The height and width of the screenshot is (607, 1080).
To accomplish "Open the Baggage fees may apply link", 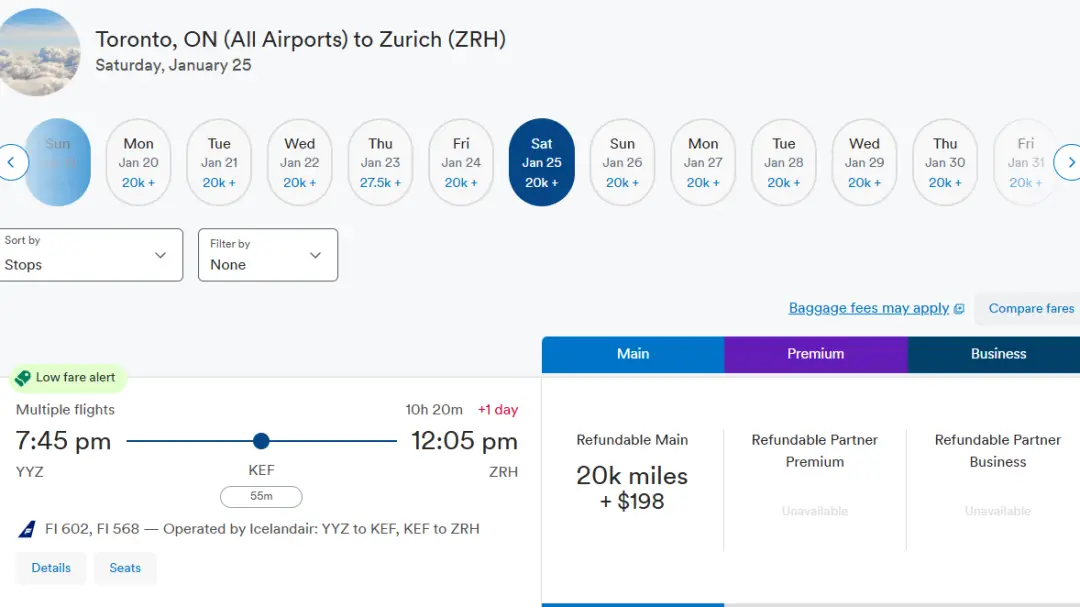I will [x=868, y=308].
